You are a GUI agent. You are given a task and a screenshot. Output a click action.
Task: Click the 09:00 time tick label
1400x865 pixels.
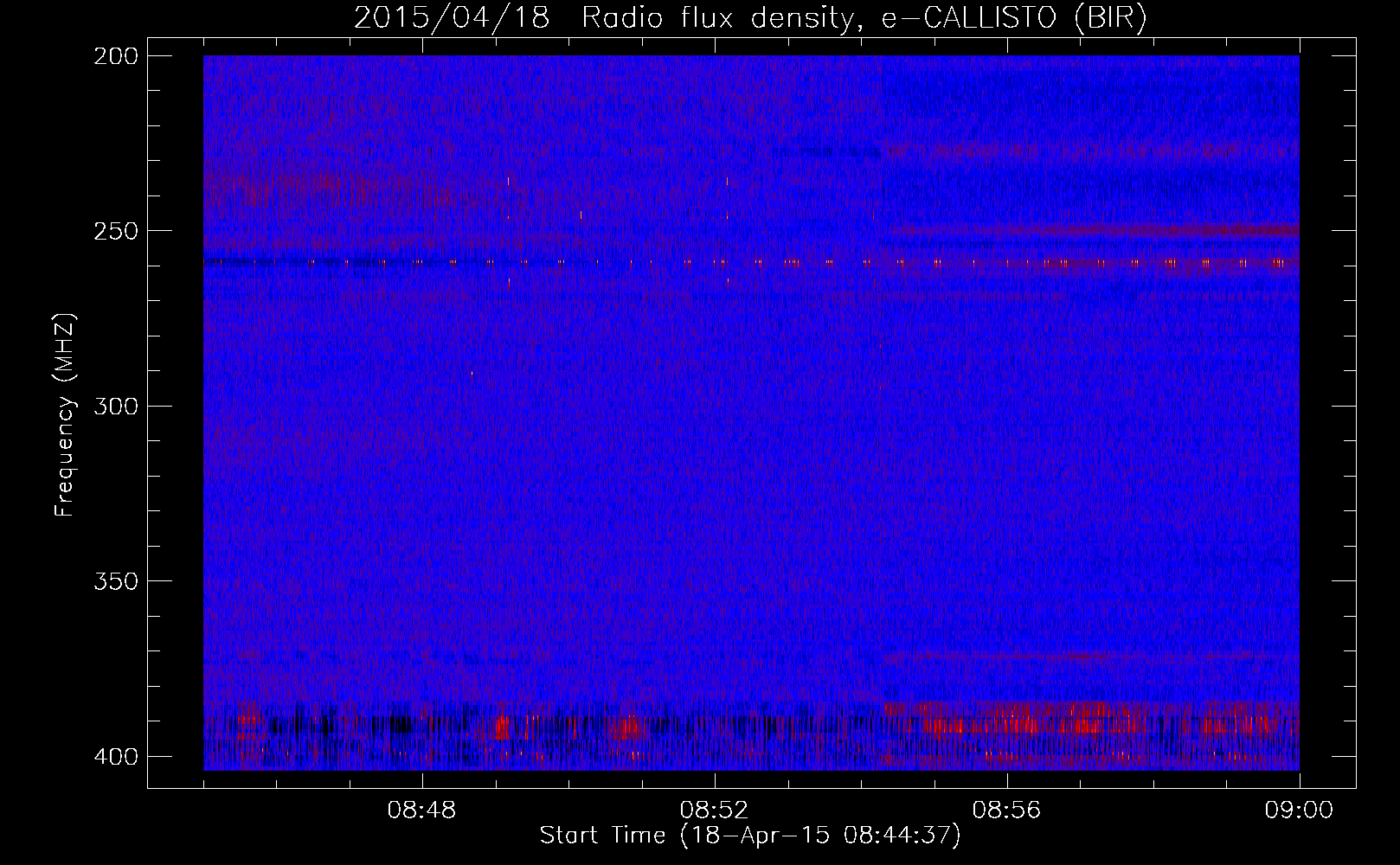(1299, 811)
